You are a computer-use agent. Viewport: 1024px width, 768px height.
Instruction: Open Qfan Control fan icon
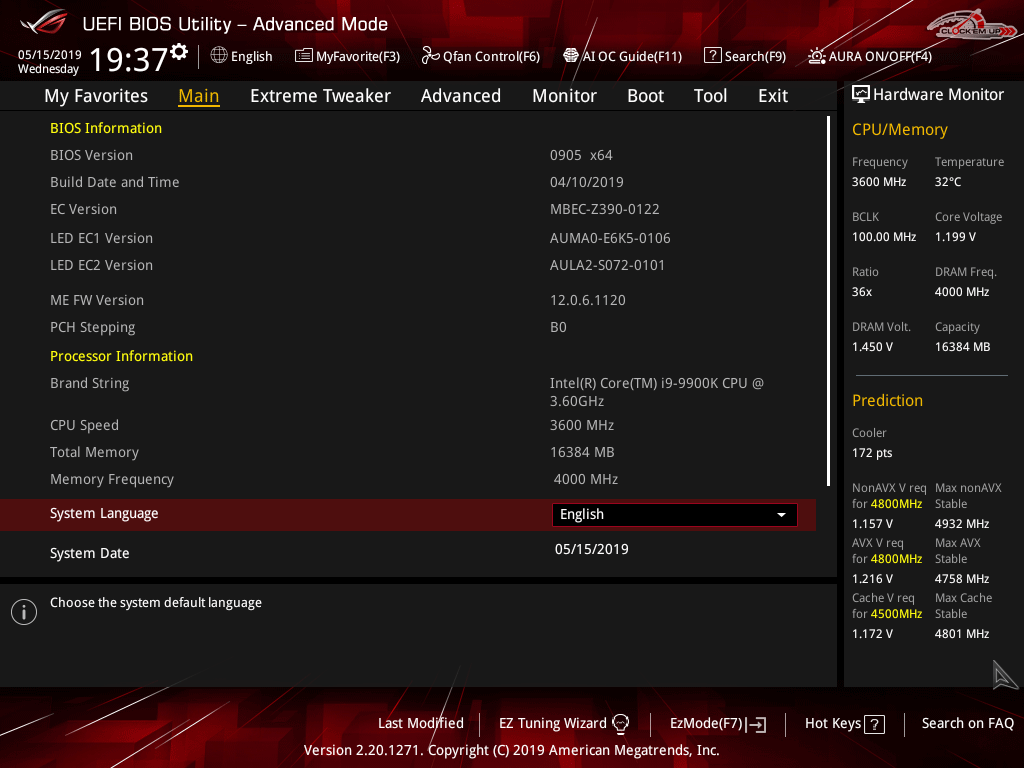(431, 56)
